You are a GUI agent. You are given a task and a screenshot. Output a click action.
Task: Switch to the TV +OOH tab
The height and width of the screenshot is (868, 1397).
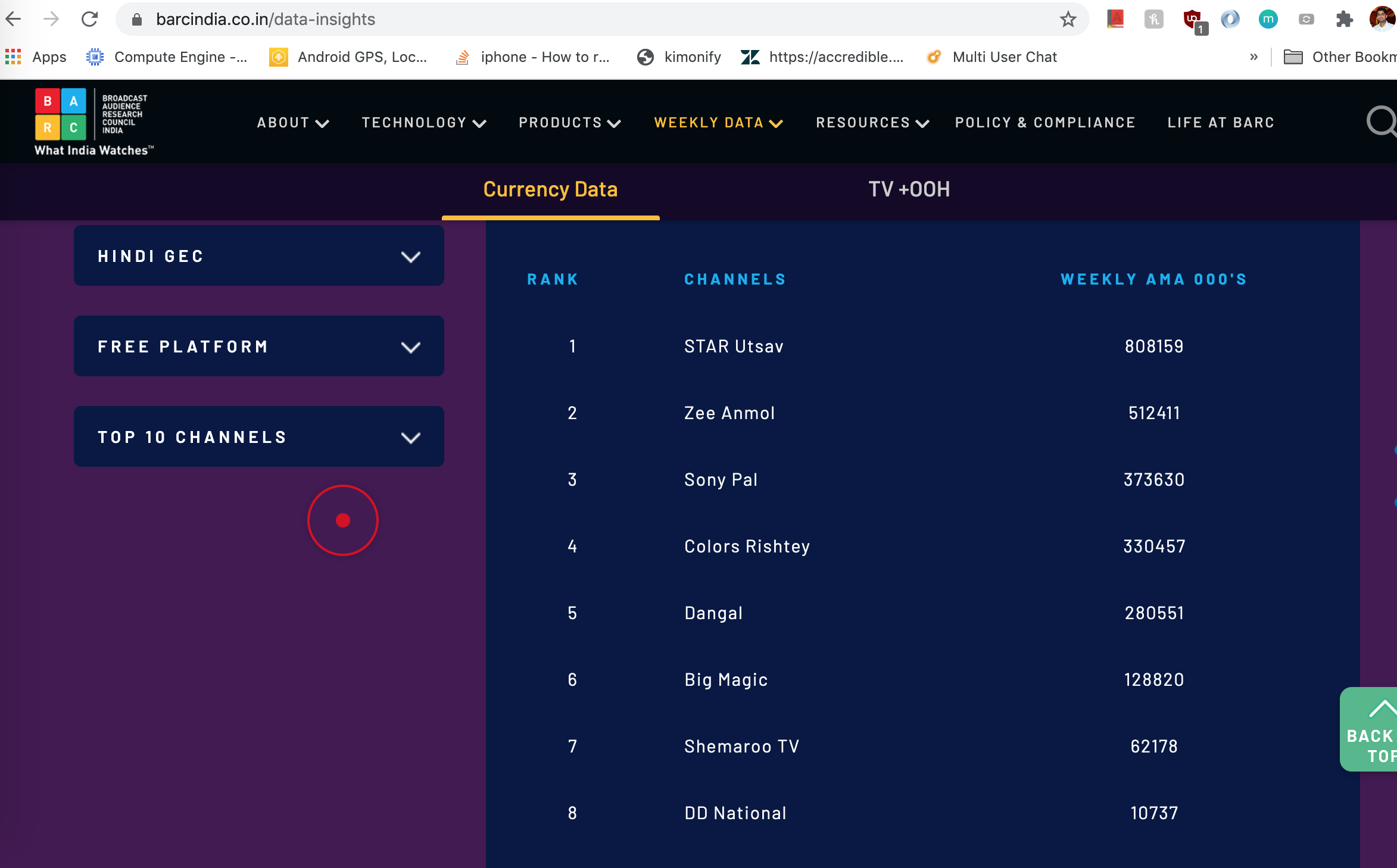point(909,189)
